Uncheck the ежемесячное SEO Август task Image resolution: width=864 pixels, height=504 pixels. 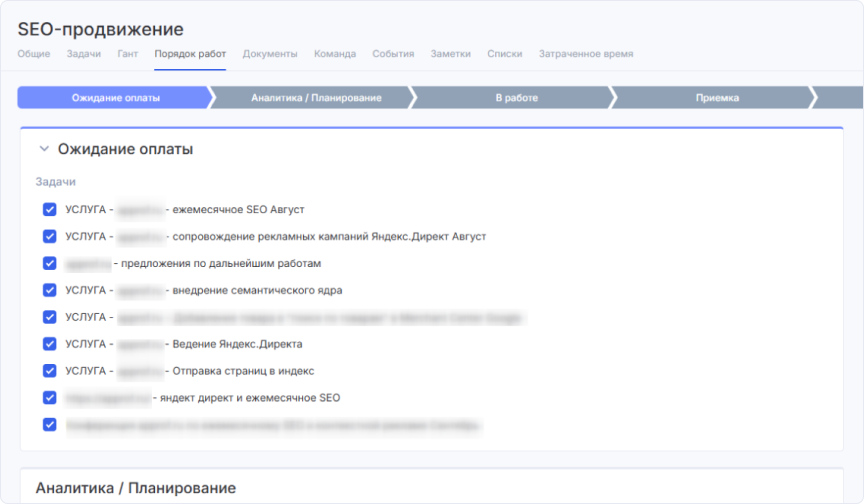click(49, 210)
